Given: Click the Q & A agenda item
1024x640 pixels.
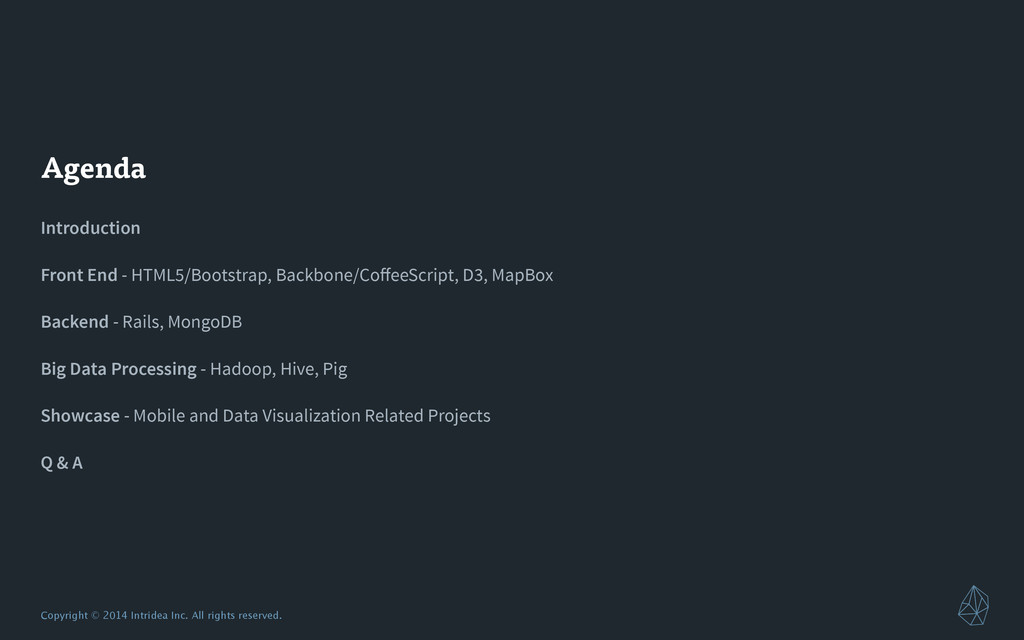Looking at the screenshot, I should click(61, 463).
